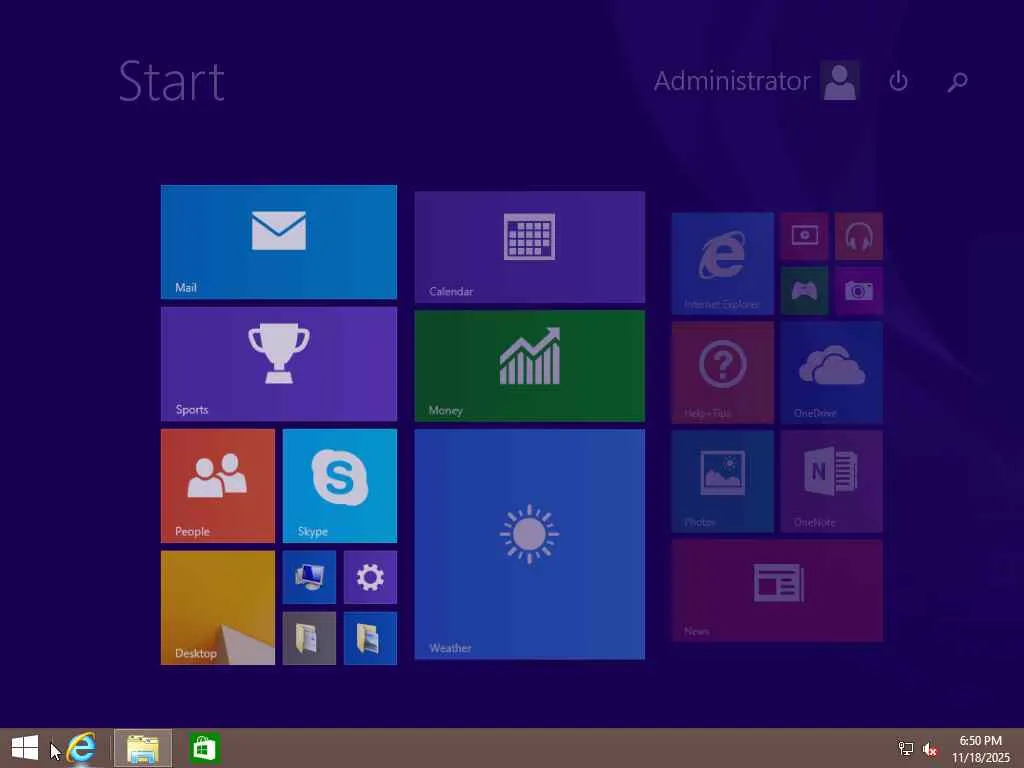The image size is (1024, 768).
Task: Open the Weather tile
Action: (530, 545)
